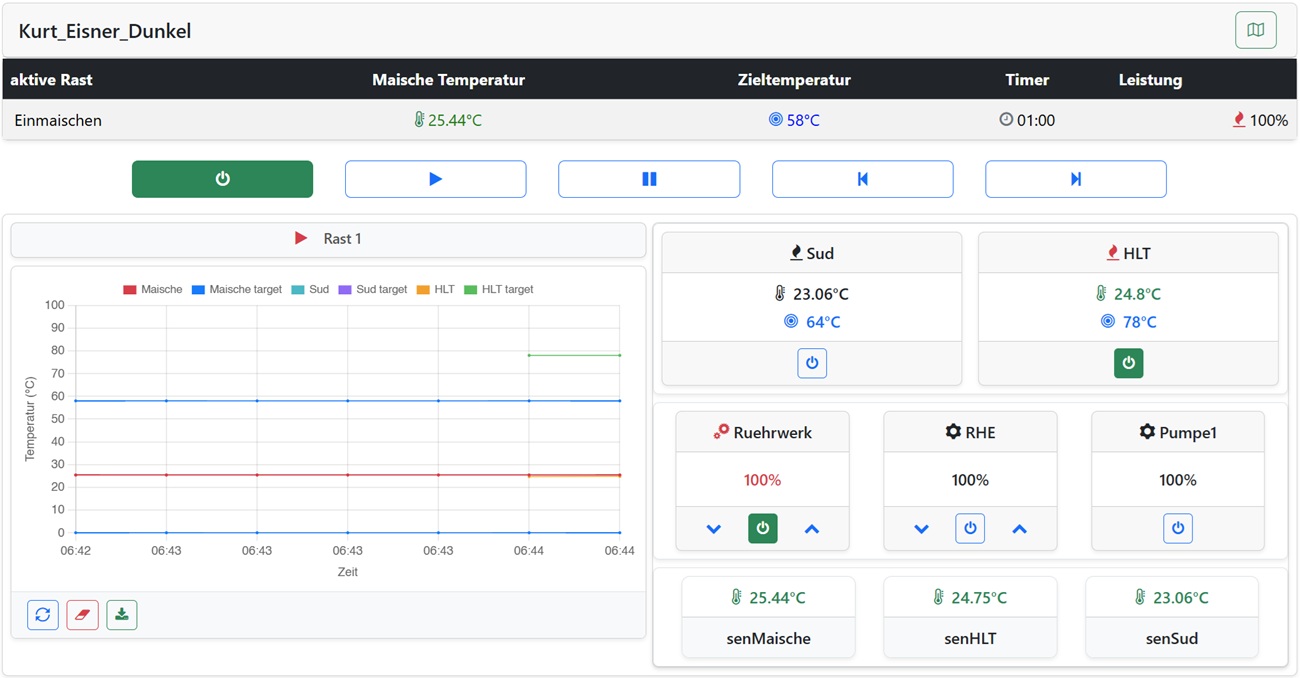Screen dimensions: 1300x678
Task: Toggle the main green power button
Action: pyautogui.click(x=222, y=179)
